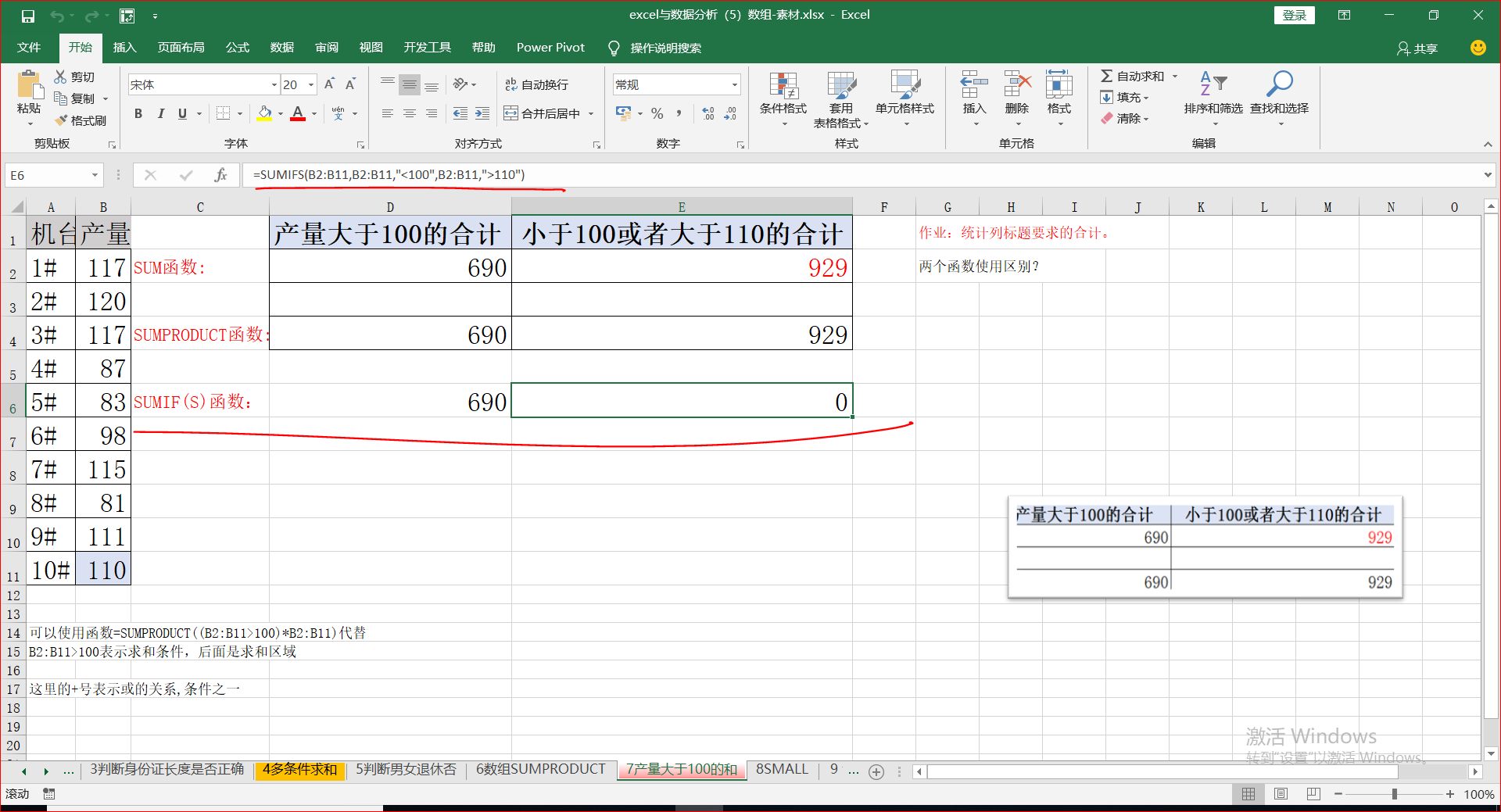The width and height of the screenshot is (1501, 812).
Task: Increase font size with the large A icon
Action: 329,84
